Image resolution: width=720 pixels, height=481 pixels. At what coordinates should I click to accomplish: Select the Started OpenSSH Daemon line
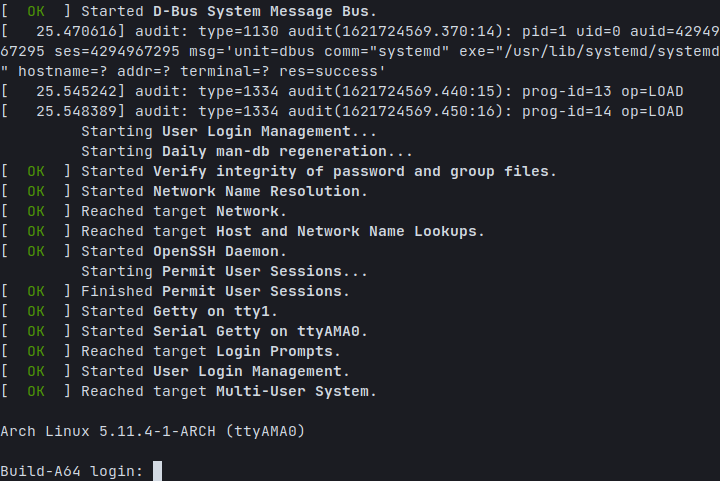144,252
